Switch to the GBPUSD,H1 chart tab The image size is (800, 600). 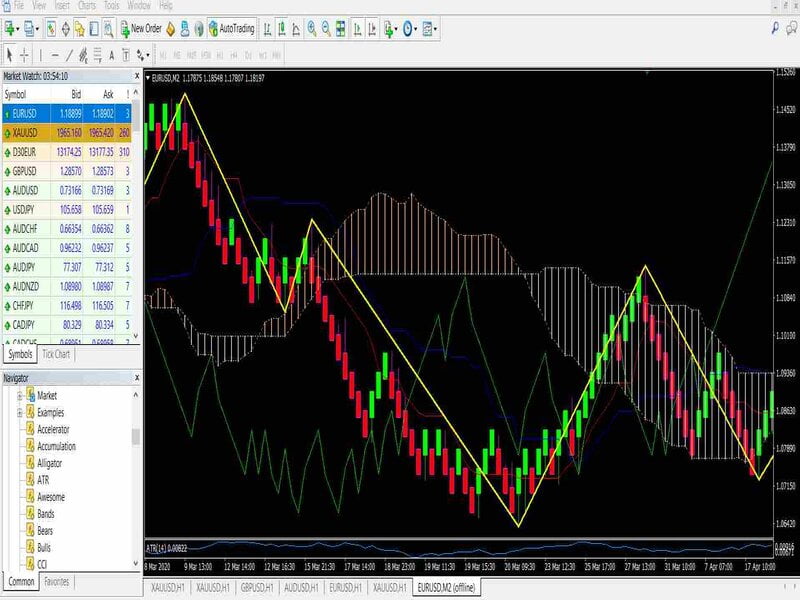point(255,590)
